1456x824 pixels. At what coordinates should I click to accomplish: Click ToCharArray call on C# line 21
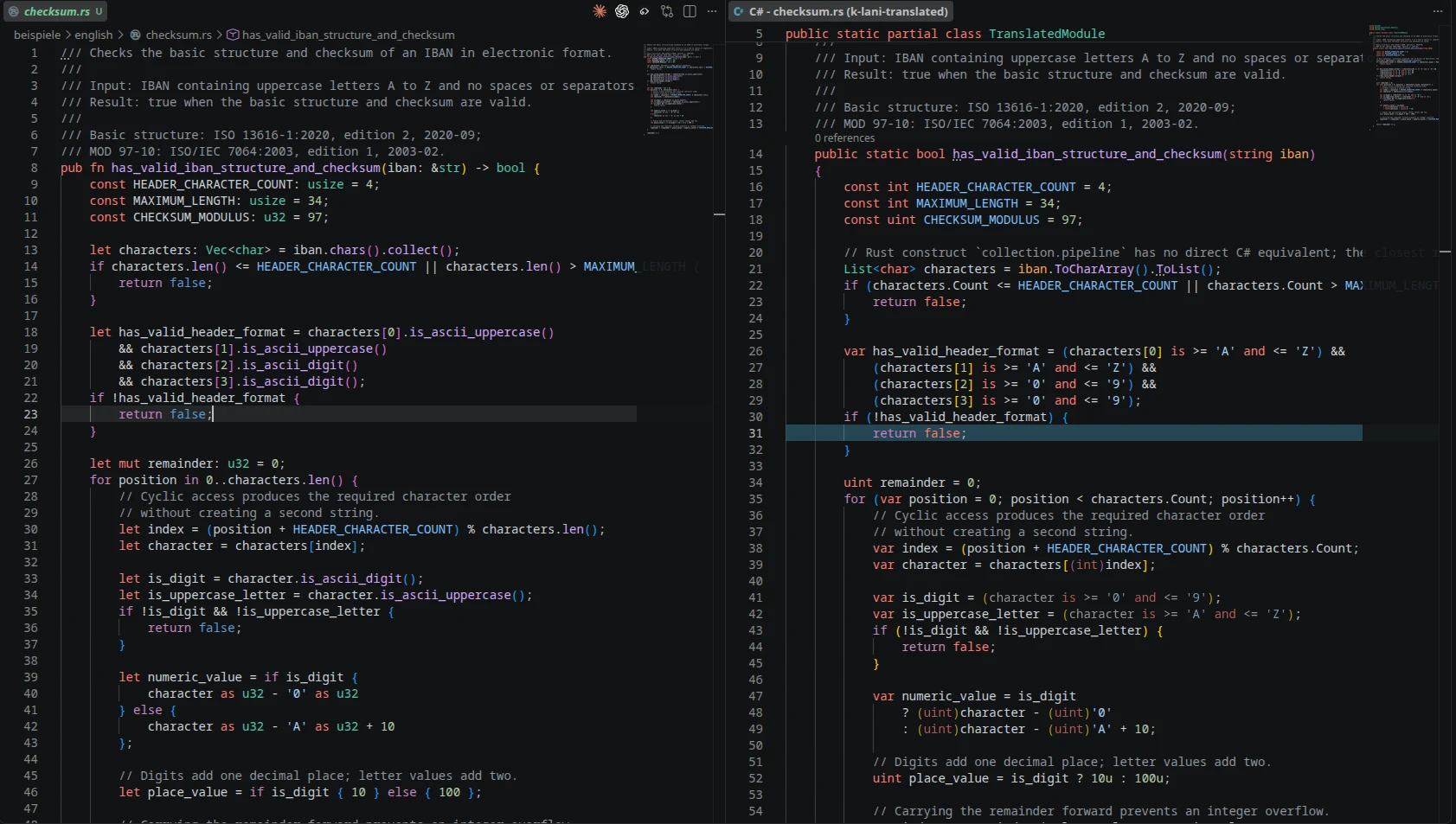[1094, 269]
